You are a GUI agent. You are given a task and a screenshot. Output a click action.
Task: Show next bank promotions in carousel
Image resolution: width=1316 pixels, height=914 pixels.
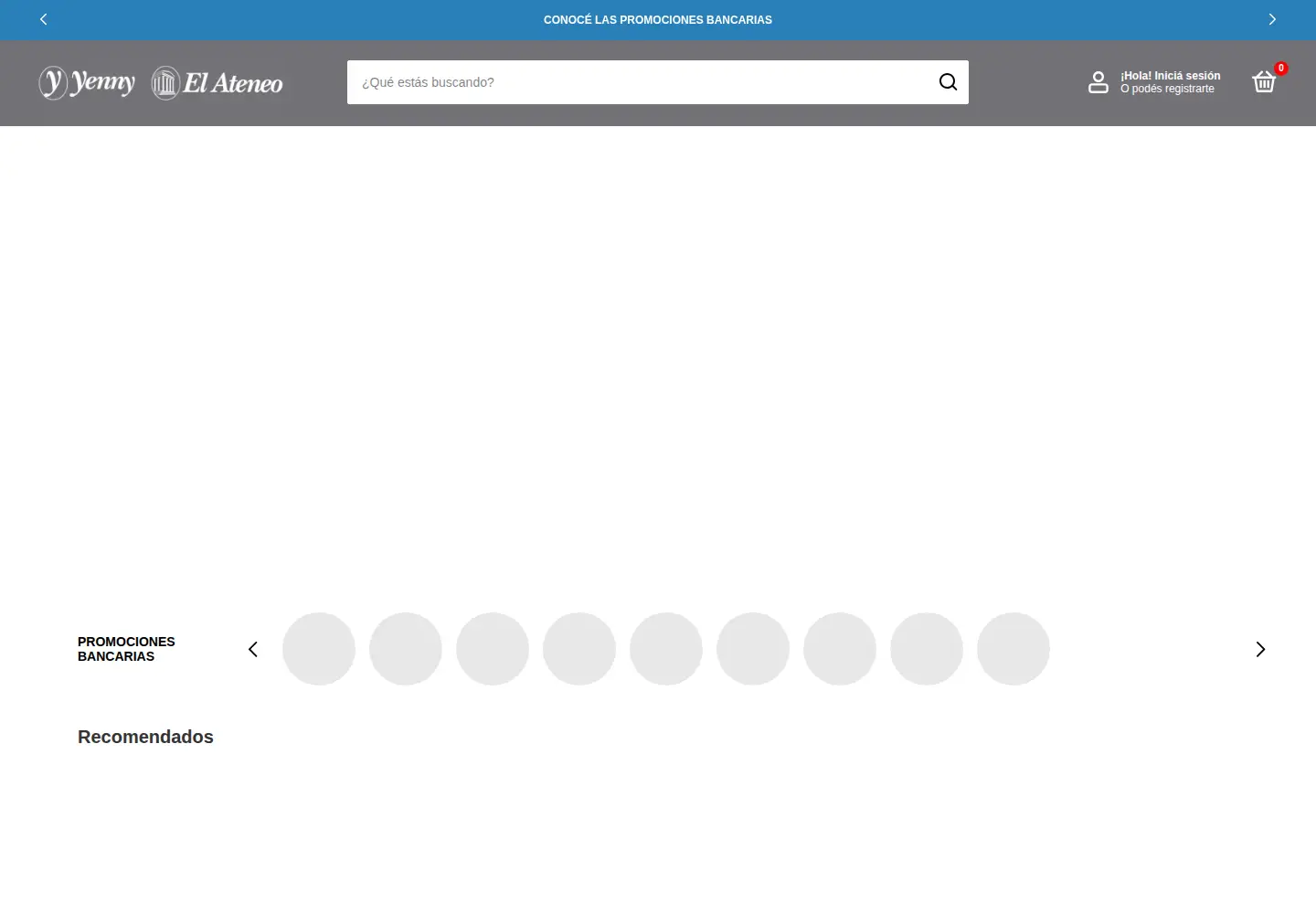point(1260,649)
